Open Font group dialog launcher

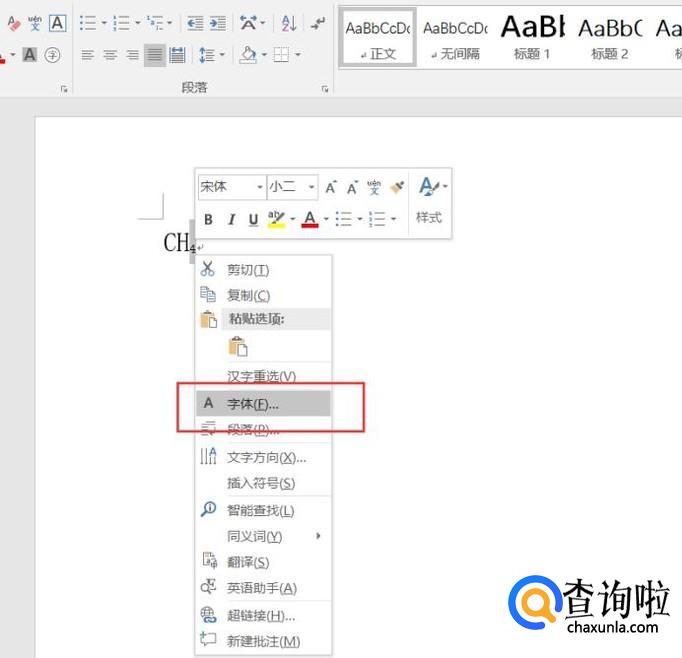pyautogui.click(x=64, y=89)
